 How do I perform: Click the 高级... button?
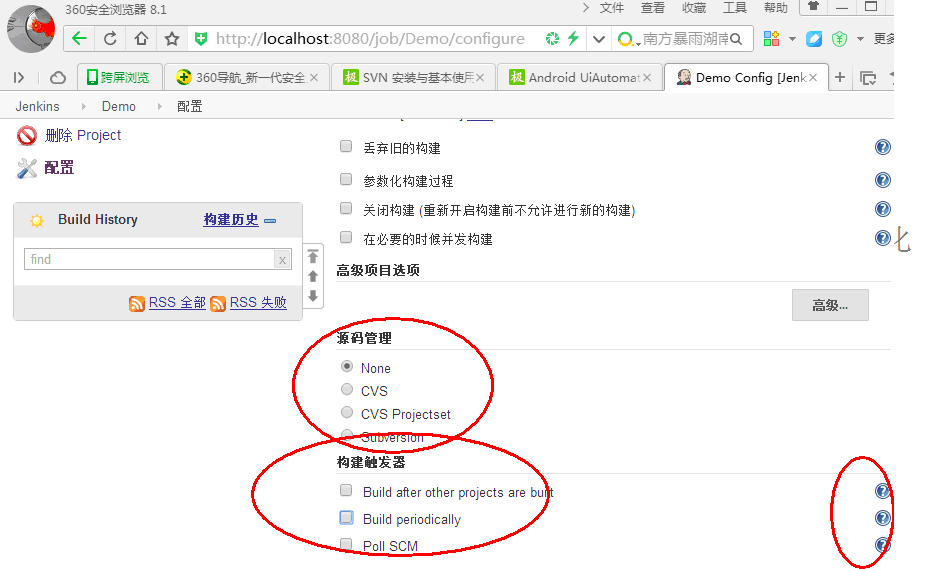[830, 305]
